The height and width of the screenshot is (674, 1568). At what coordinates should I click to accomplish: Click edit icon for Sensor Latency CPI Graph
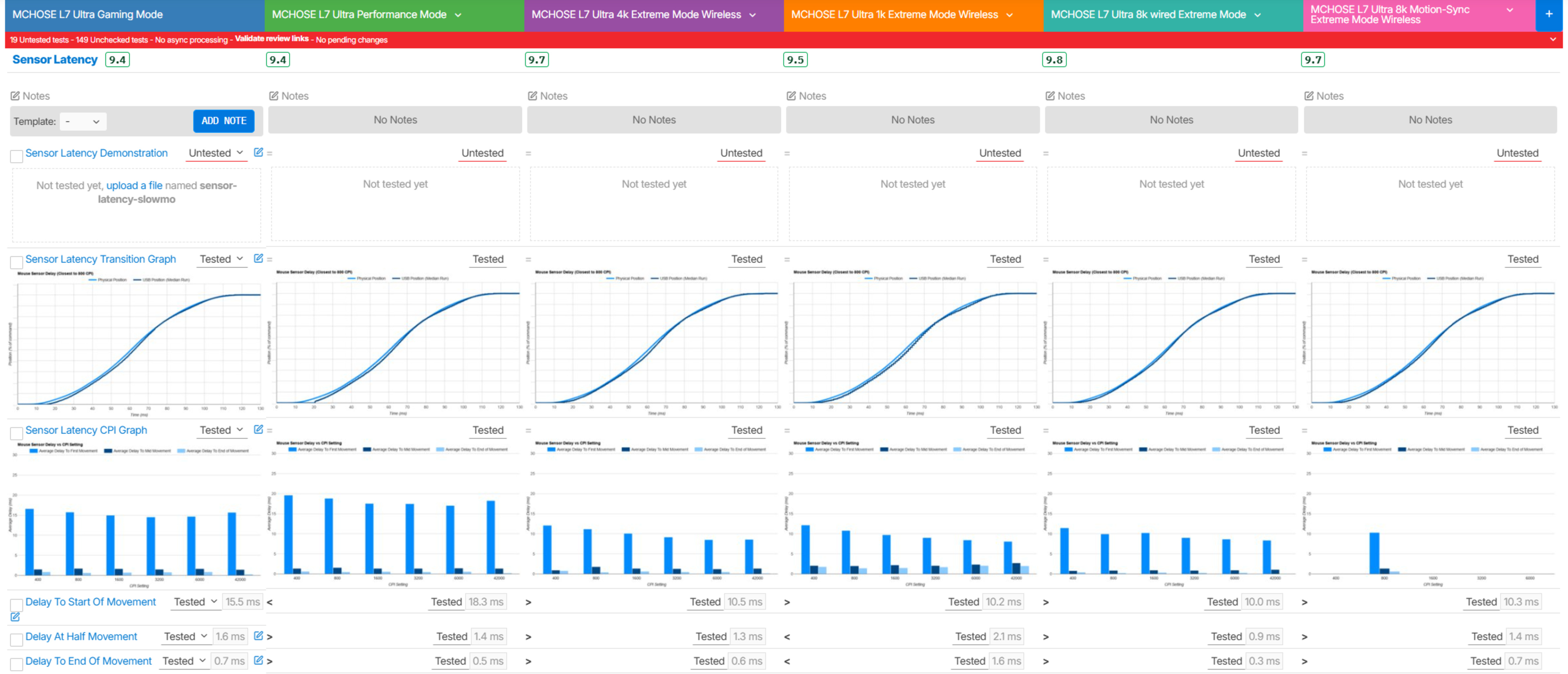coord(258,429)
